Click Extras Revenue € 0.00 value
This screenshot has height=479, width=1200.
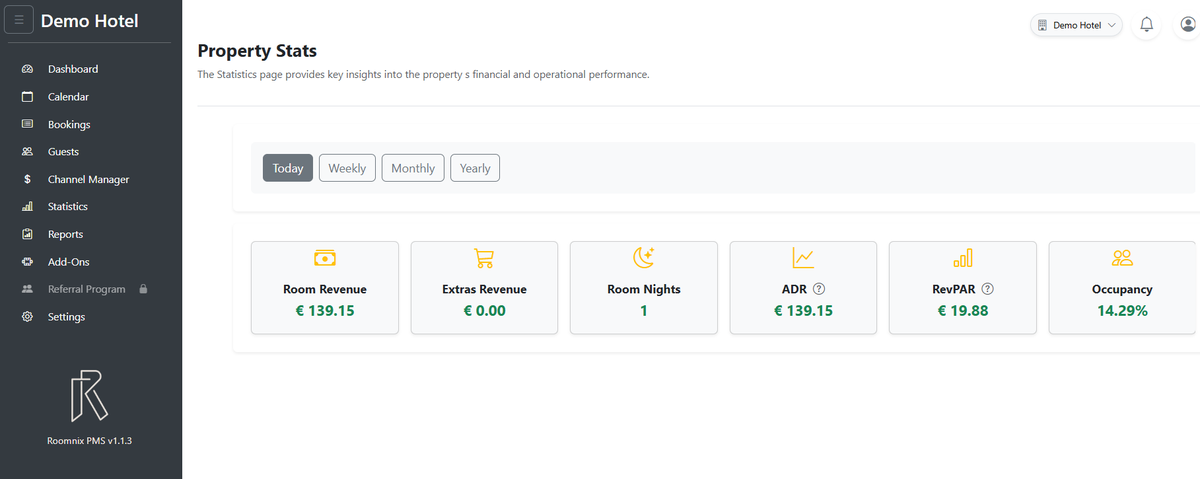click(484, 311)
